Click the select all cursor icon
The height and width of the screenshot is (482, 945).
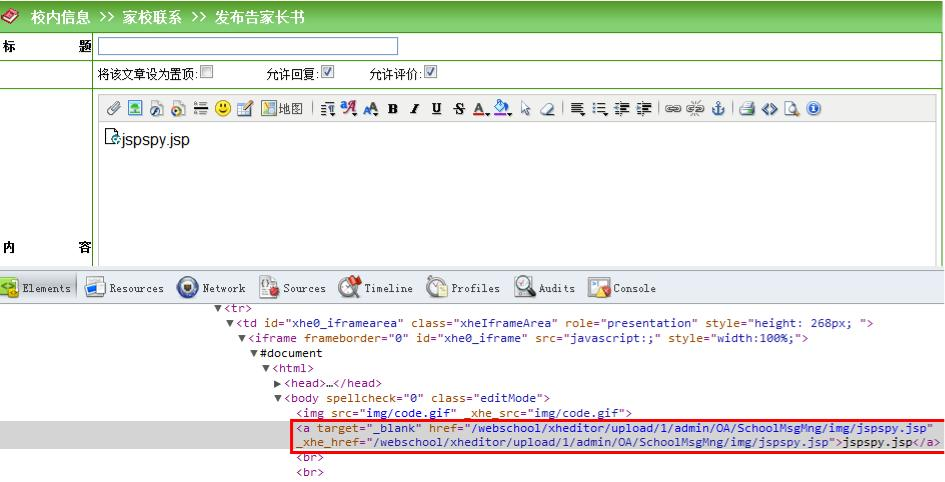click(x=526, y=108)
